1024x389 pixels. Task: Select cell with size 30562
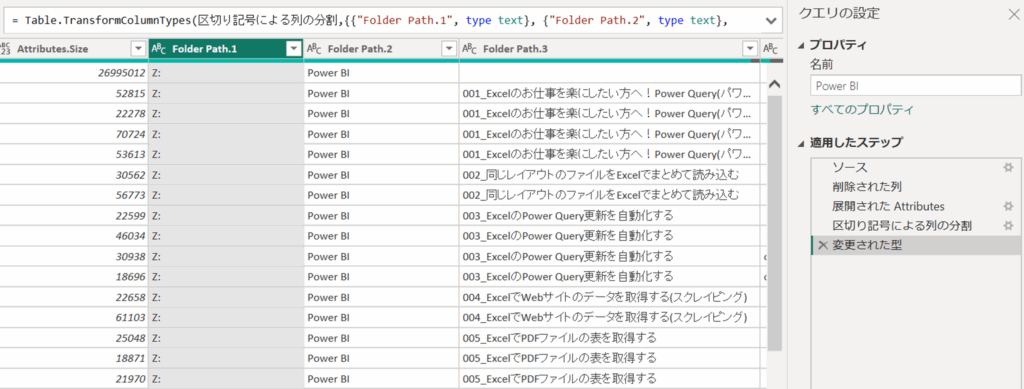coord(74,174)
